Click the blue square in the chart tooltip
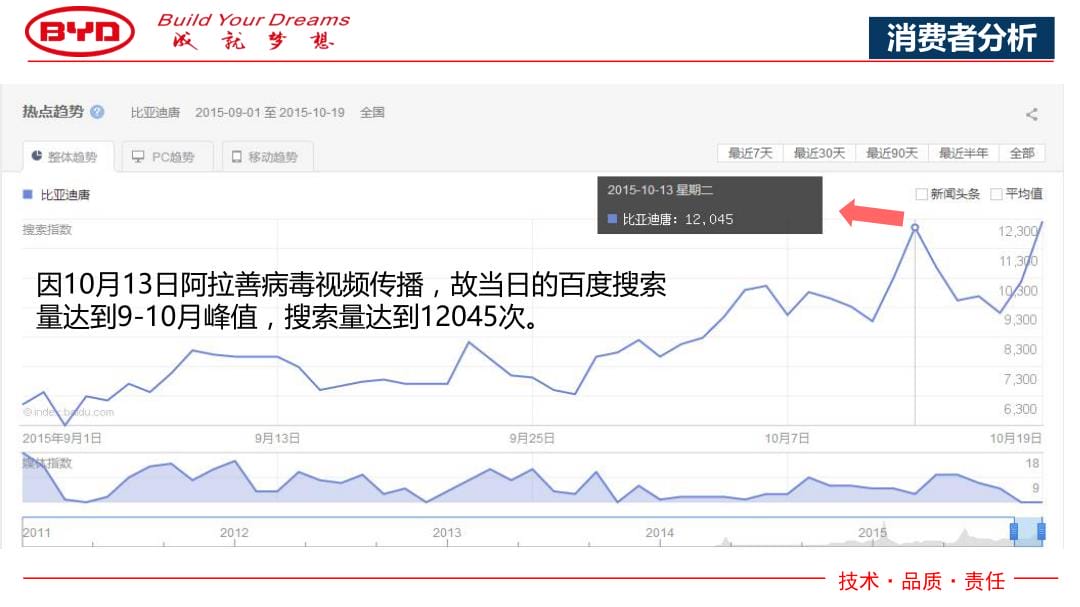Image resolution: width=1080 pixels, height=607 pixels. pyautogui.click(x=612, y=219)
